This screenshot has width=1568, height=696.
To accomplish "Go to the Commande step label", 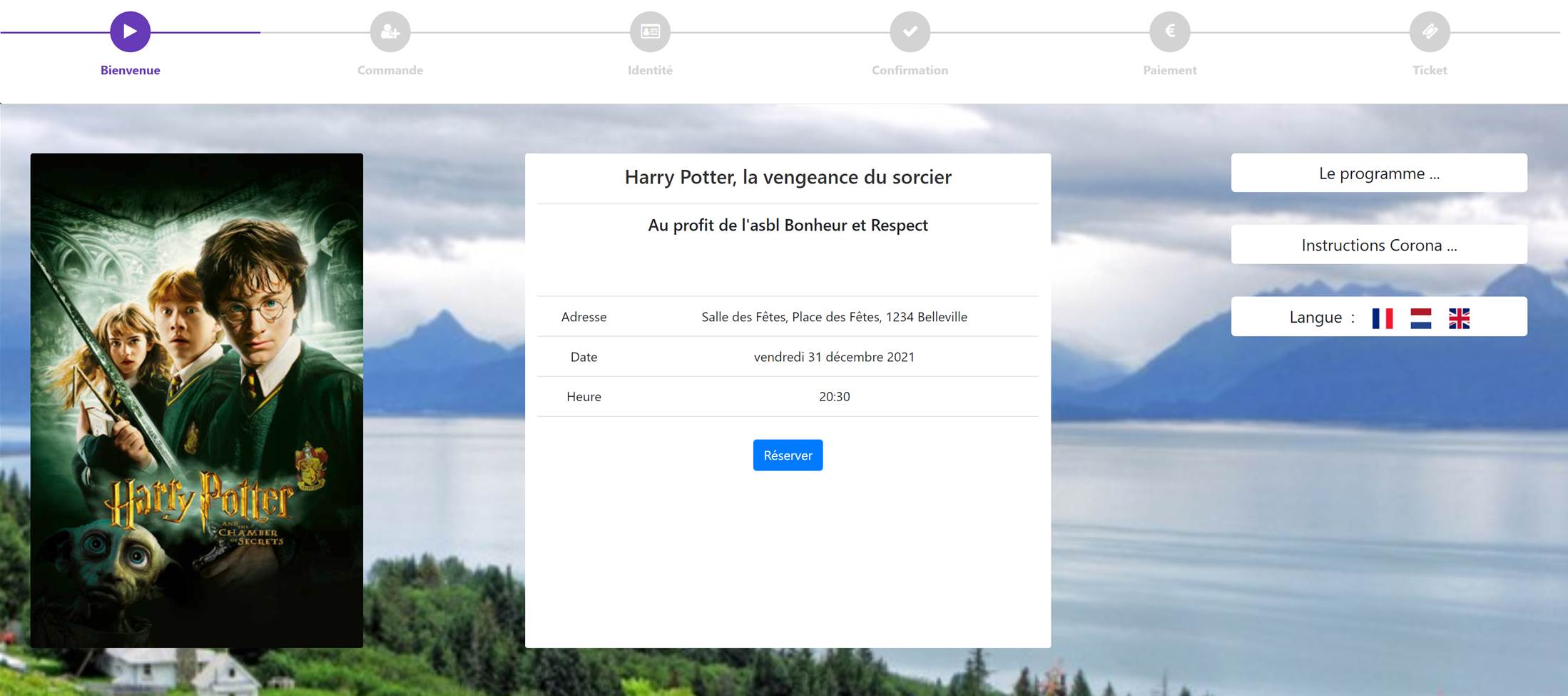I will pyautogui.click(x=390, y=70).
